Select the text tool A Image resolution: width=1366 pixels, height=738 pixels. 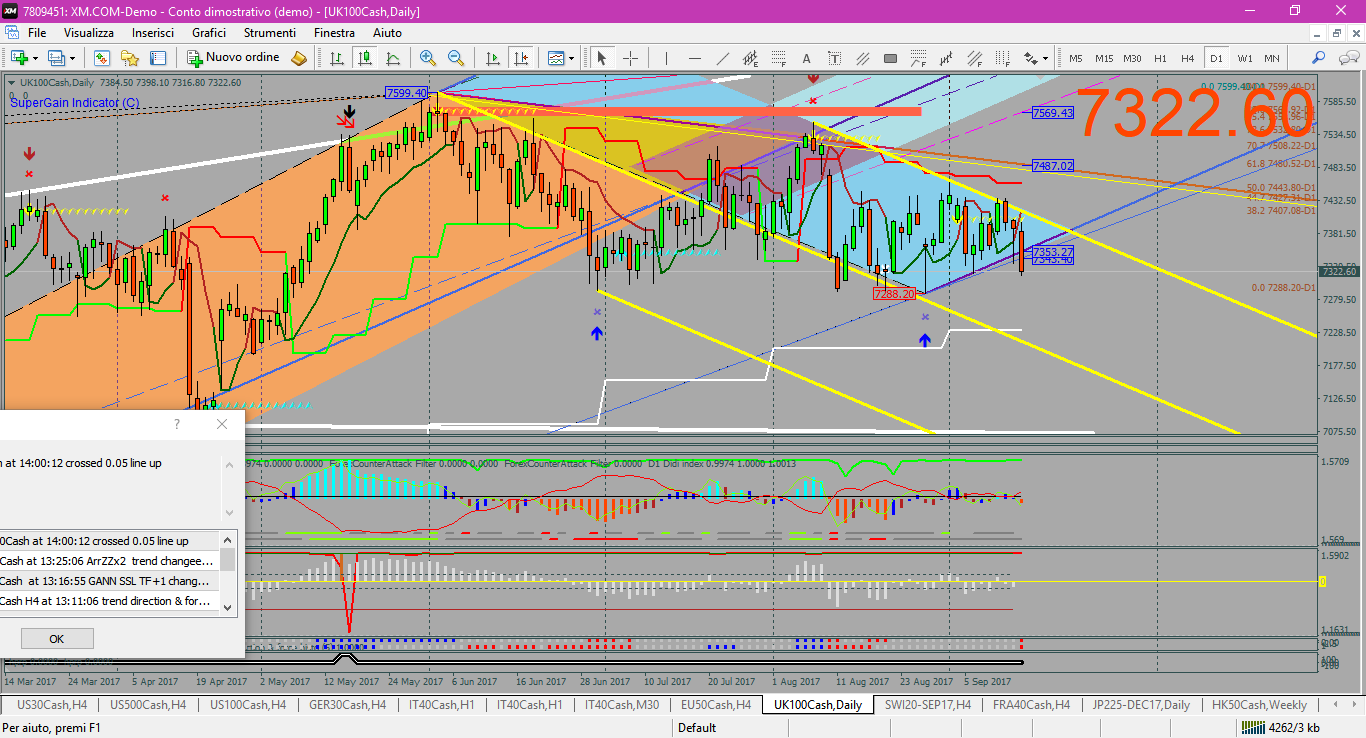[807, 58]
